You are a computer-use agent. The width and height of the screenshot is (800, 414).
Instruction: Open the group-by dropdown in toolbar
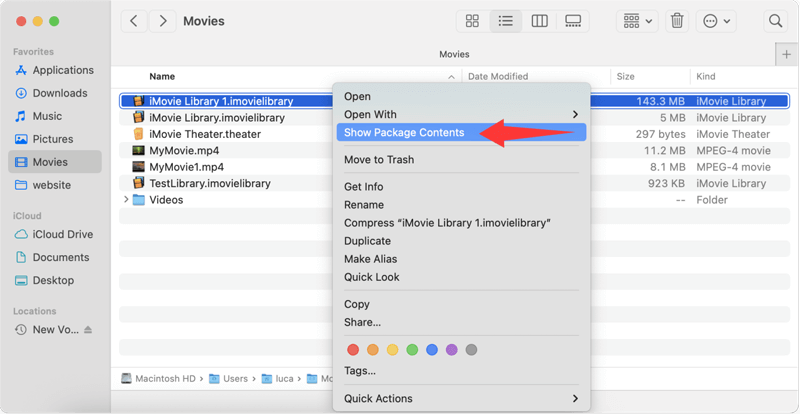click(x=637, y=21)
